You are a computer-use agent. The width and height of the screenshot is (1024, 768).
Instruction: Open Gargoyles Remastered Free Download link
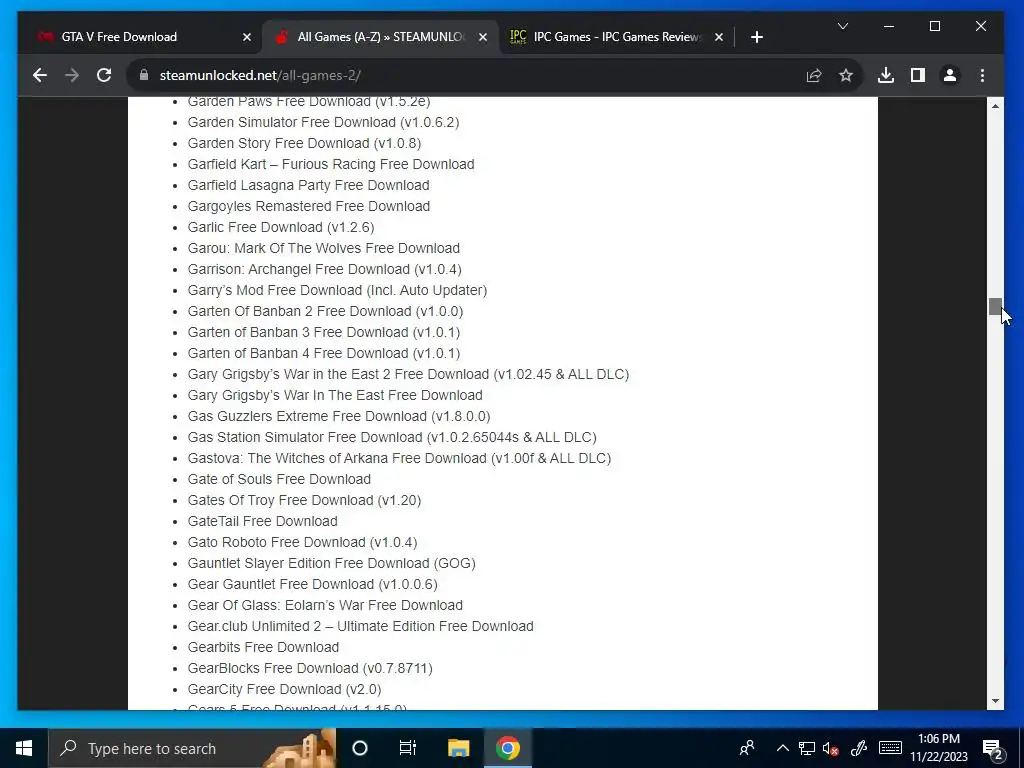(309, 206)
